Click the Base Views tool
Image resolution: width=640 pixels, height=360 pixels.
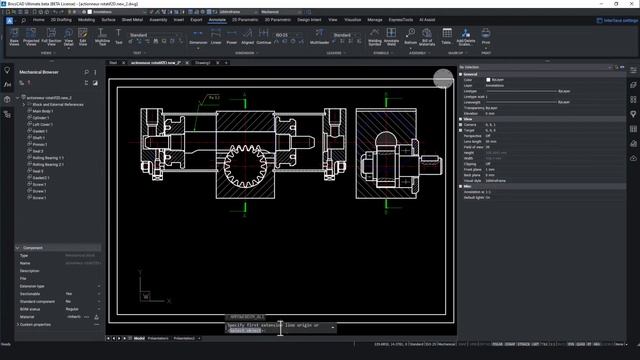click(14, 37)
